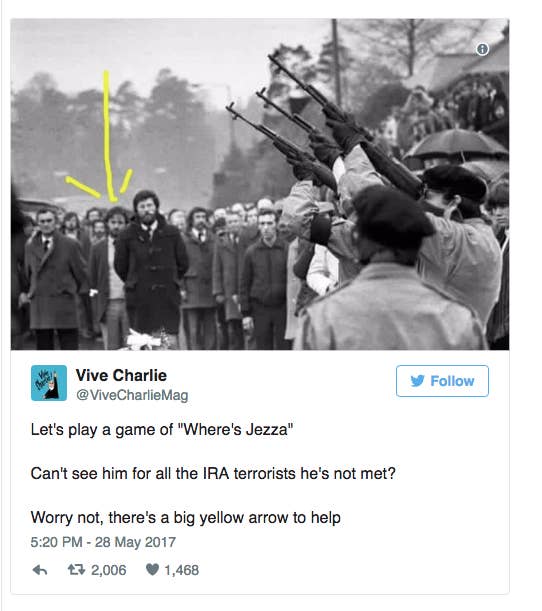Open the Vive Charlie display name link

121,375
